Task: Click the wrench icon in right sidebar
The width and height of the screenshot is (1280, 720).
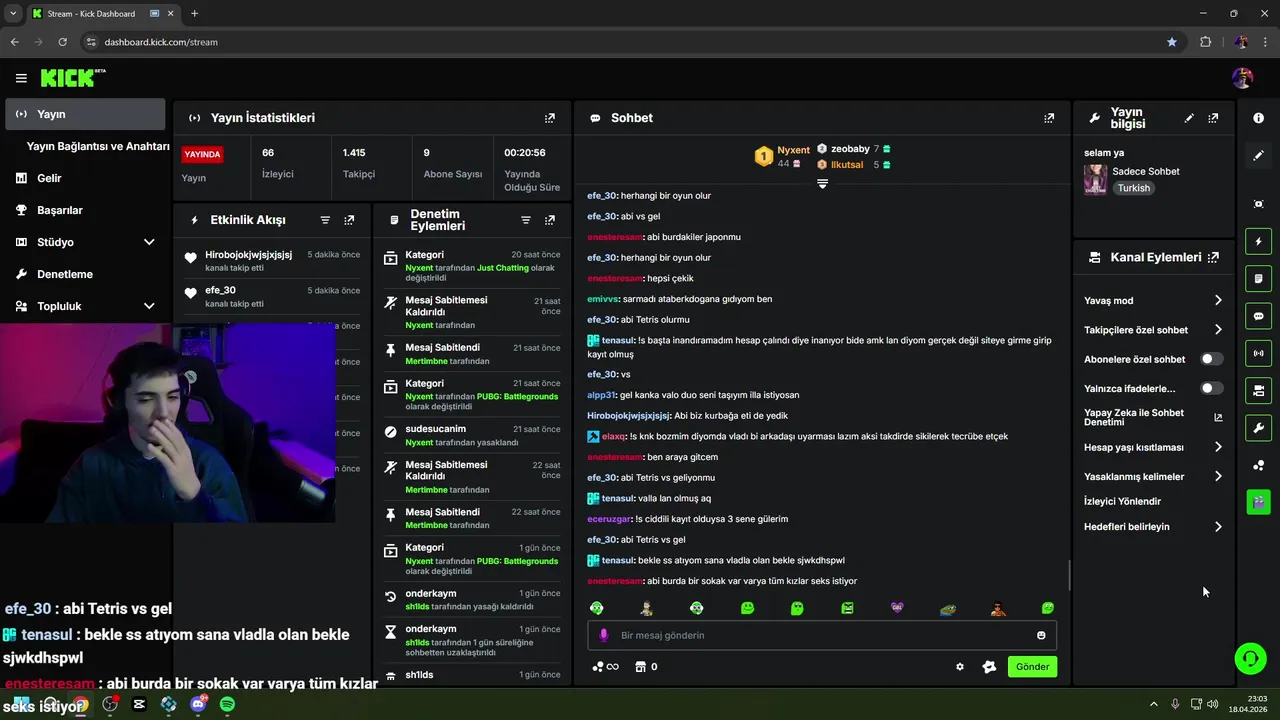Action: click(1258, 428)
